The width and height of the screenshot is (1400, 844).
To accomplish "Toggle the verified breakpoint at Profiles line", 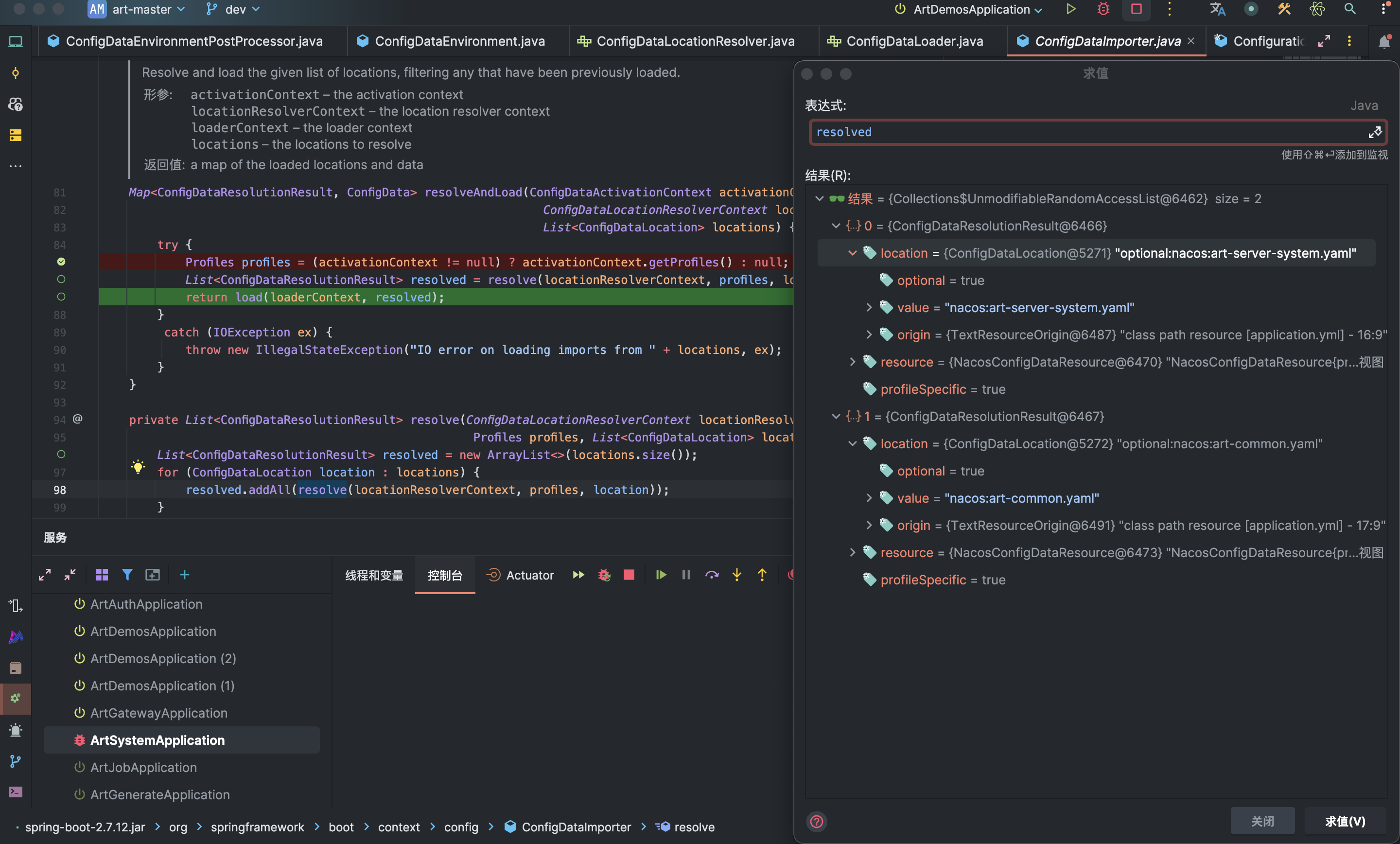I will (61, 262).
